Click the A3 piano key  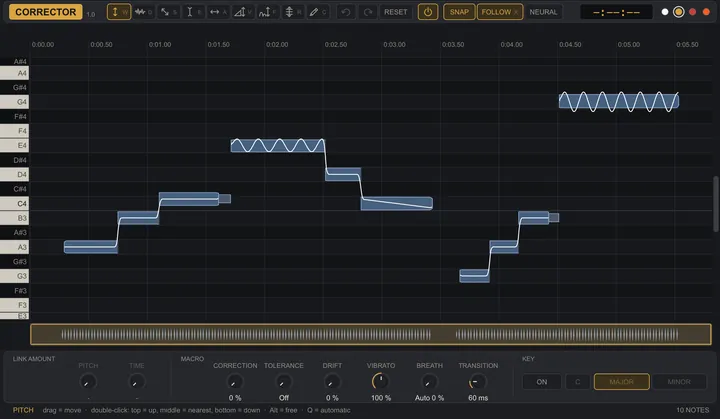14,247
